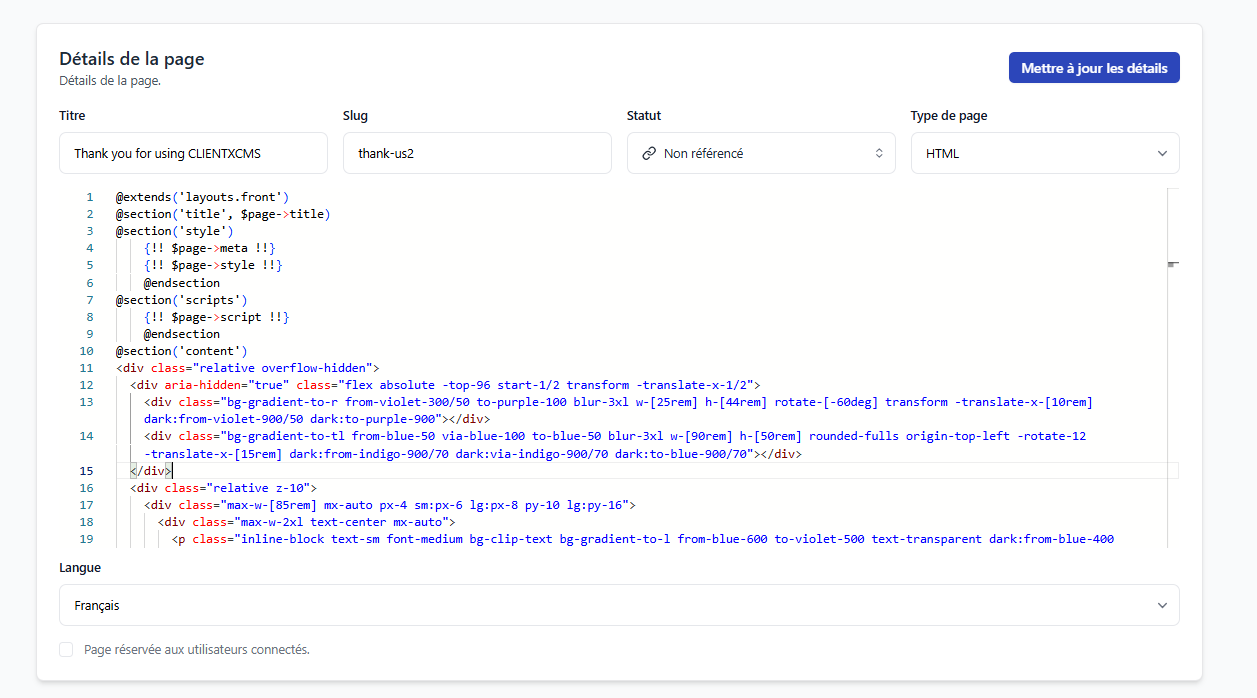Open the Type de page dropdown set to HTML
Image resolution: width=1257 pixels, height=698 pixels.
coord(1045,152)
